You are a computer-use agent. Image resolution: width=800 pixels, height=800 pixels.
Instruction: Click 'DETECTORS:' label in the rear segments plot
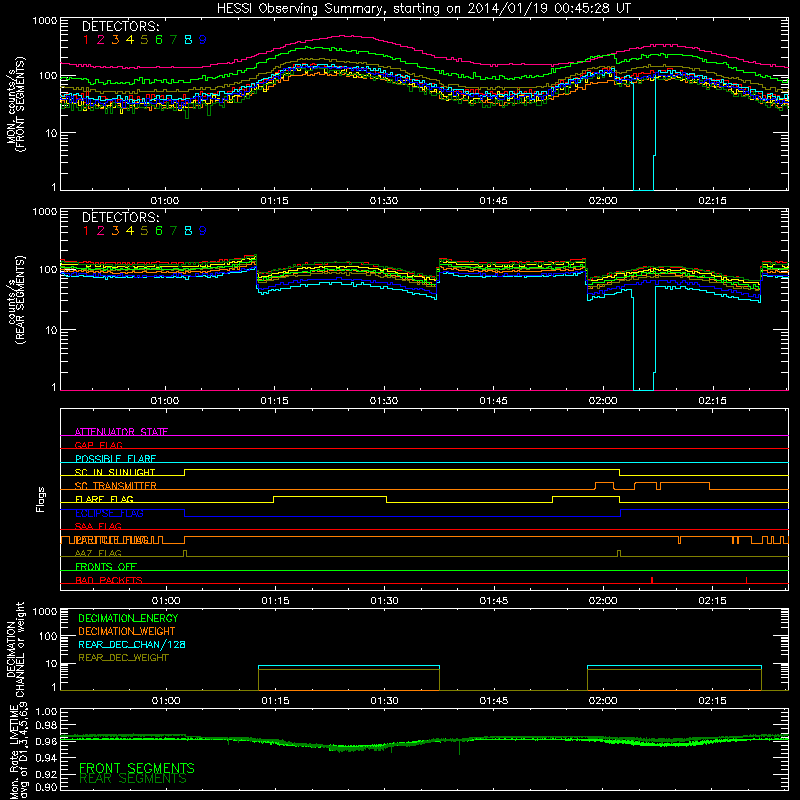pyautogui.click(x=121, y=217)
